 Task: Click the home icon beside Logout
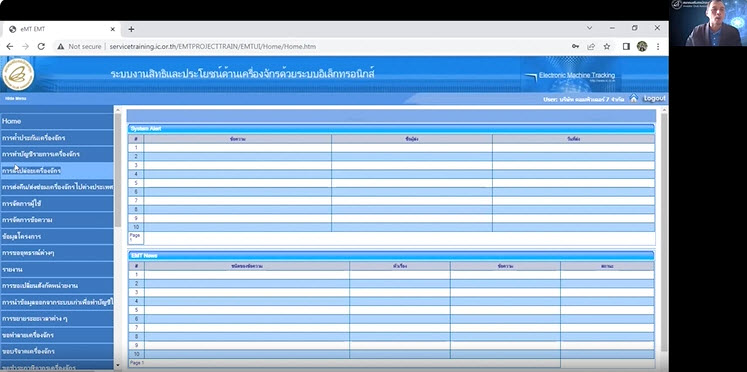[634, 99]
